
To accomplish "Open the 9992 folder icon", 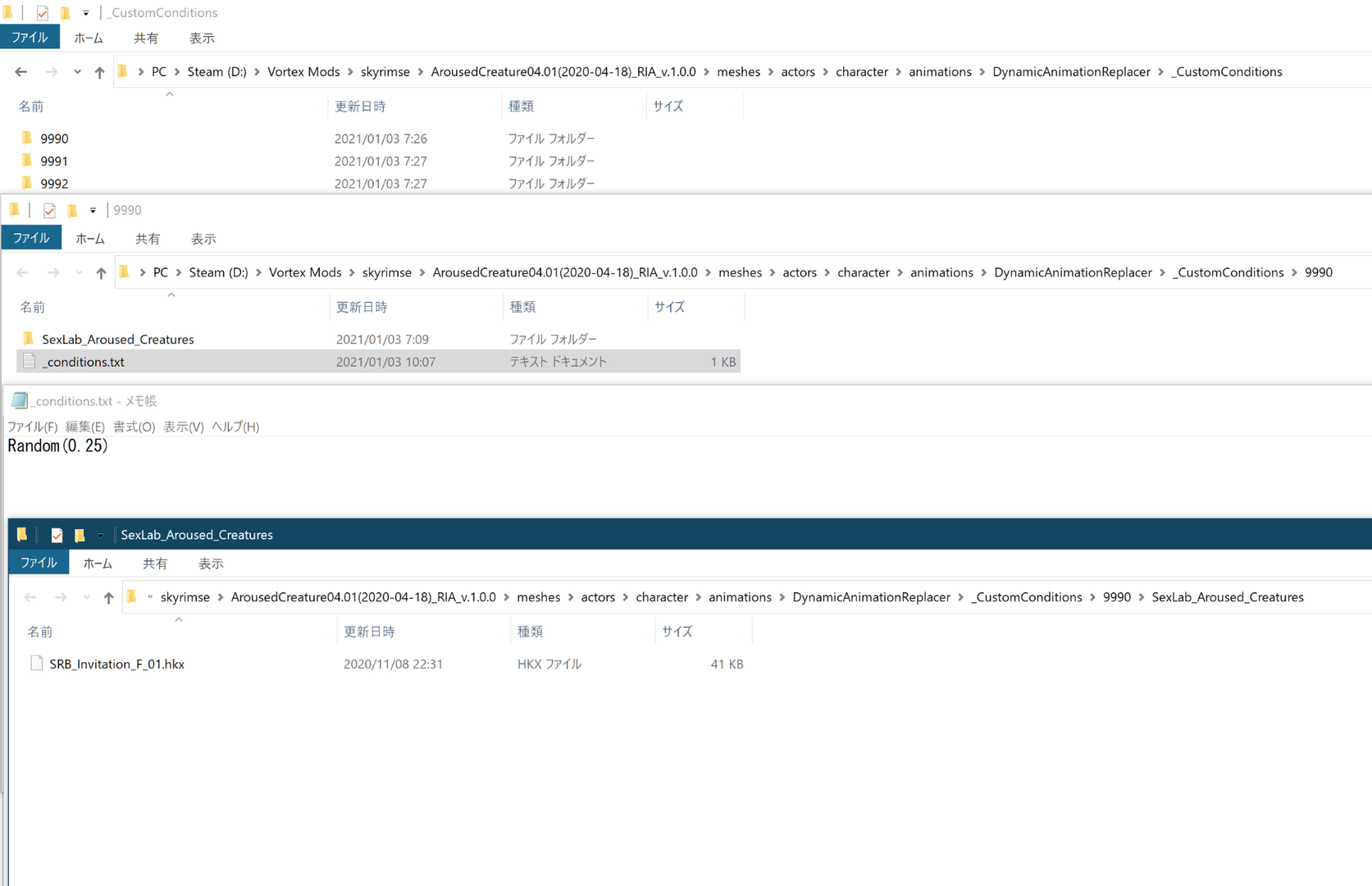I will [27, 182].
